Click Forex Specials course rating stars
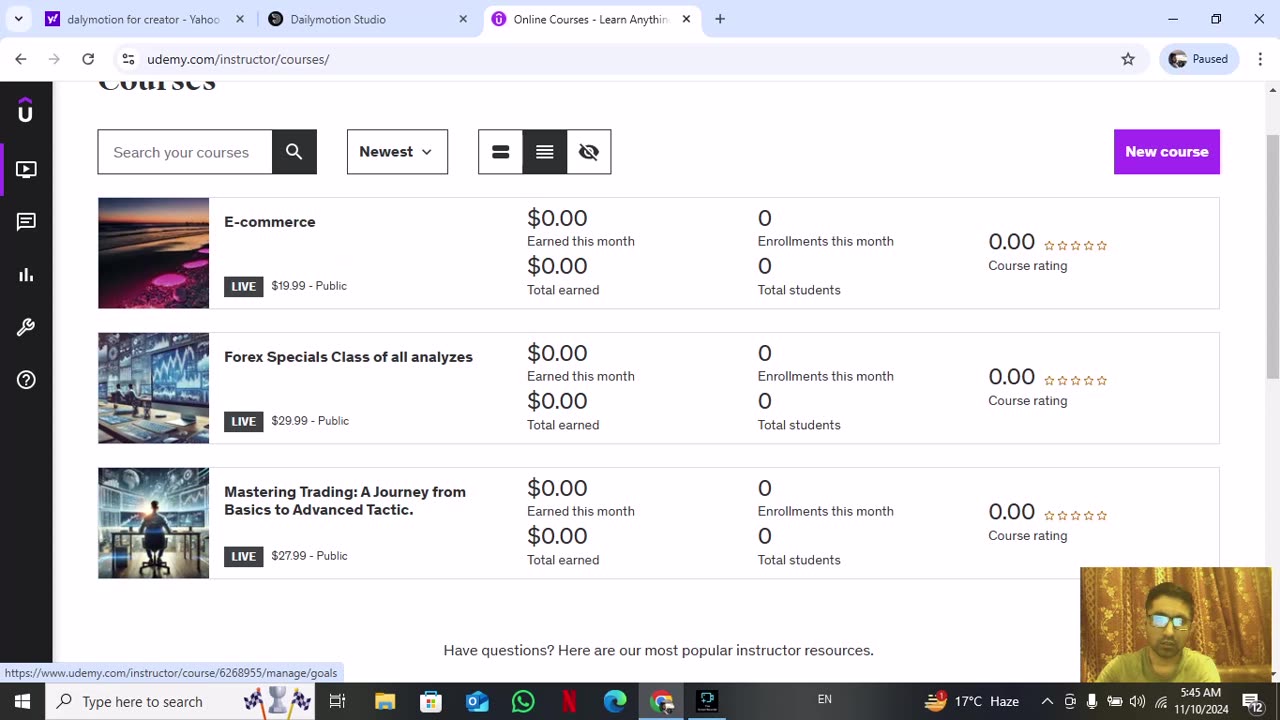The width and height of the screenshot is (1280, 720). coord(1076,380)
